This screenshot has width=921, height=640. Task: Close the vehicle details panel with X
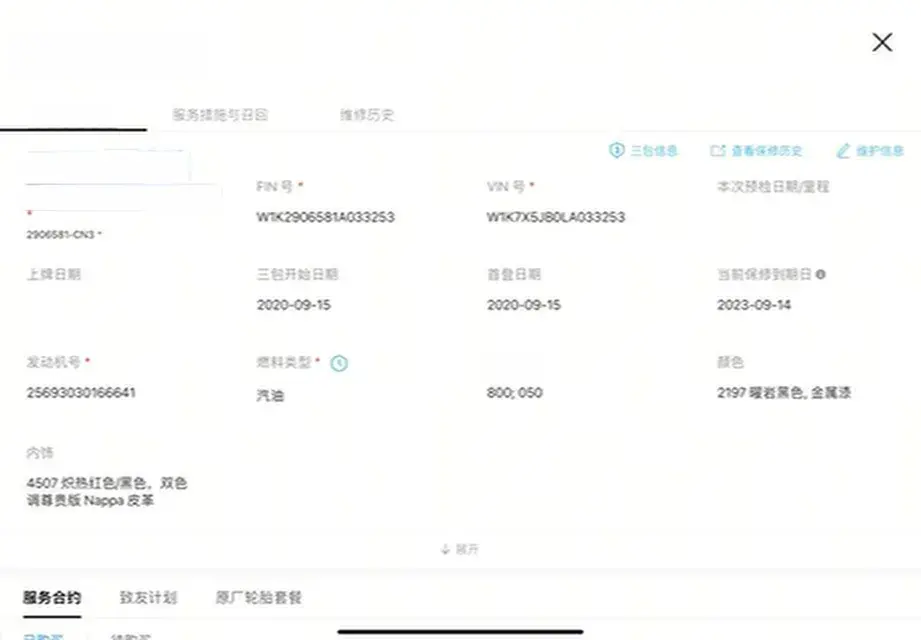(x=881, y=42)
